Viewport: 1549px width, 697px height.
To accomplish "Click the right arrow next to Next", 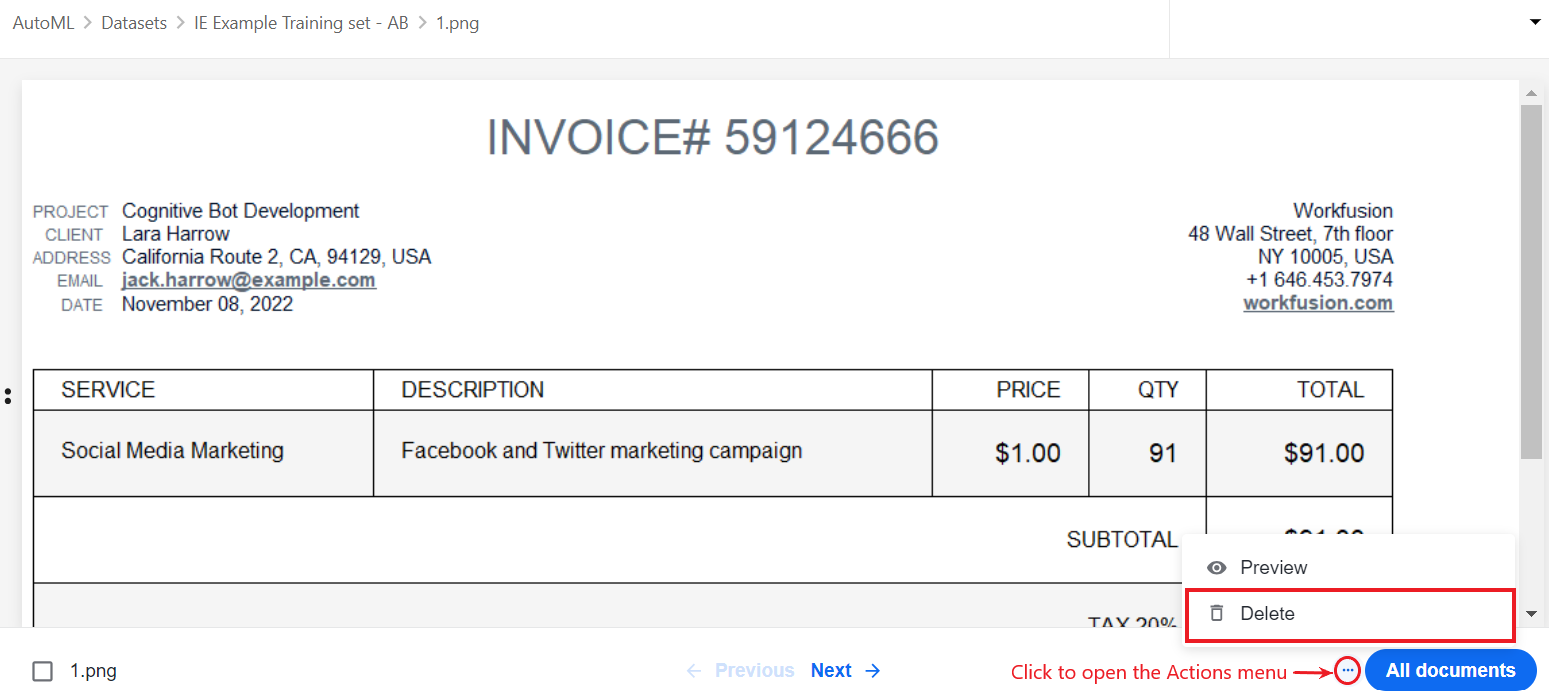I will [x=873, y=671].
